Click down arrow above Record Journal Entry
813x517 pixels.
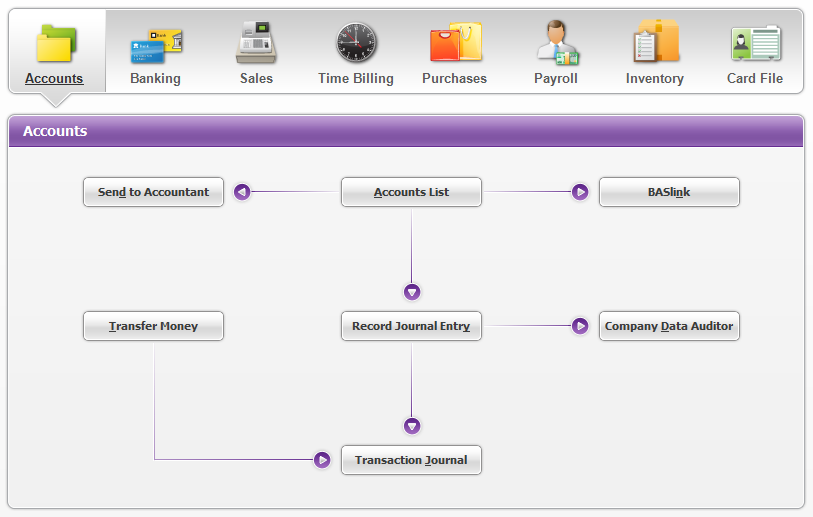[x=412, y=292]
